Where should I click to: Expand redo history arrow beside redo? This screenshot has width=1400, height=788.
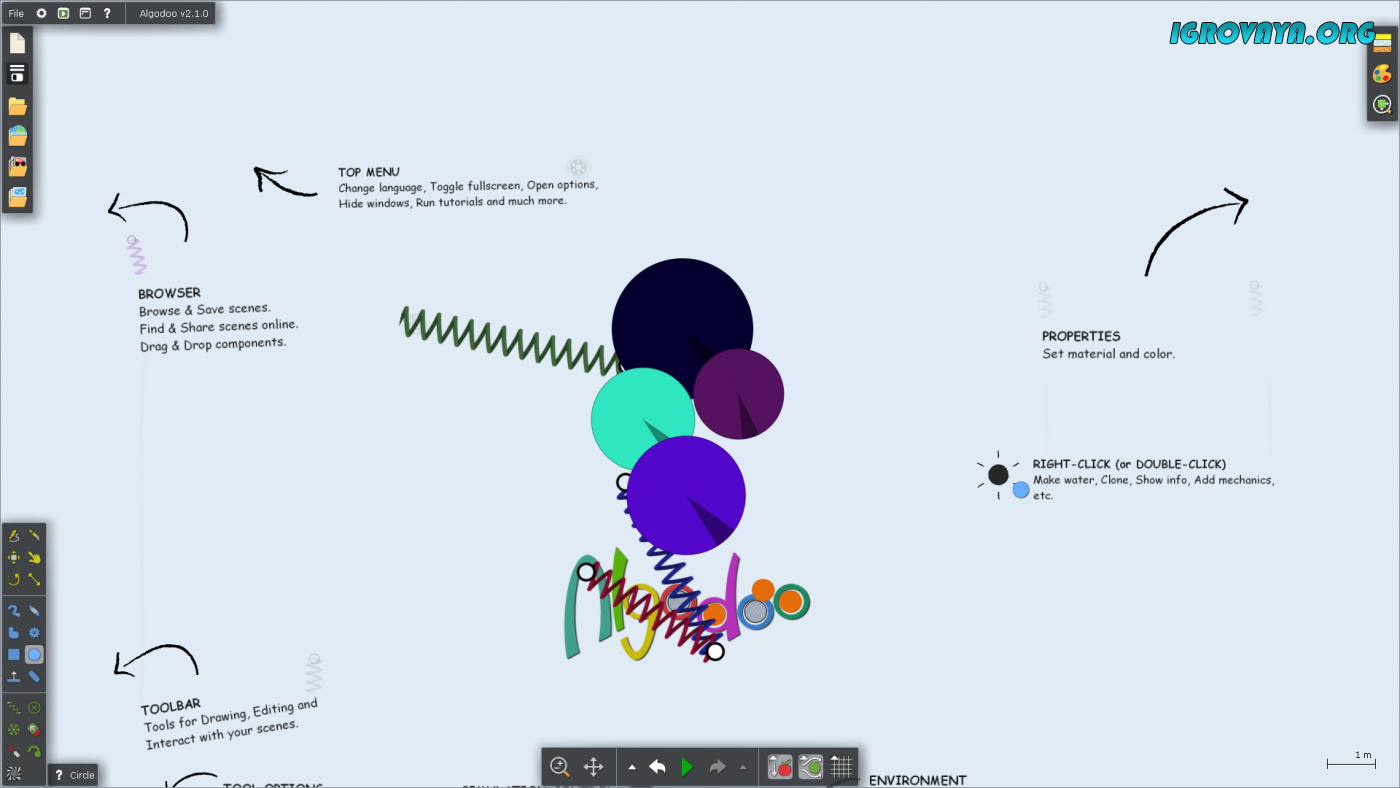click(742, 768)
